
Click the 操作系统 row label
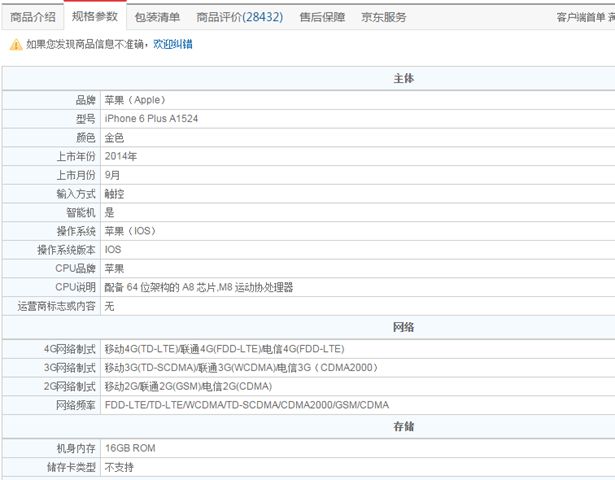tap(76, 231)
